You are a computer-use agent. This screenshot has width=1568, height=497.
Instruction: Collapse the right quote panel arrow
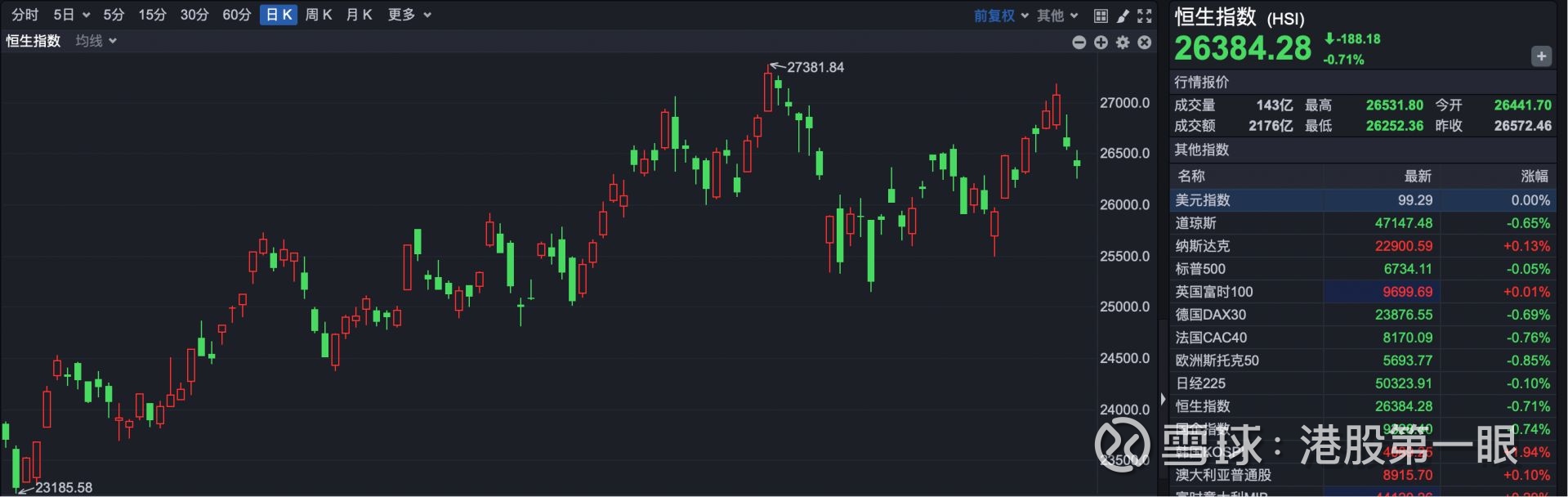[x=1163, y=400]
